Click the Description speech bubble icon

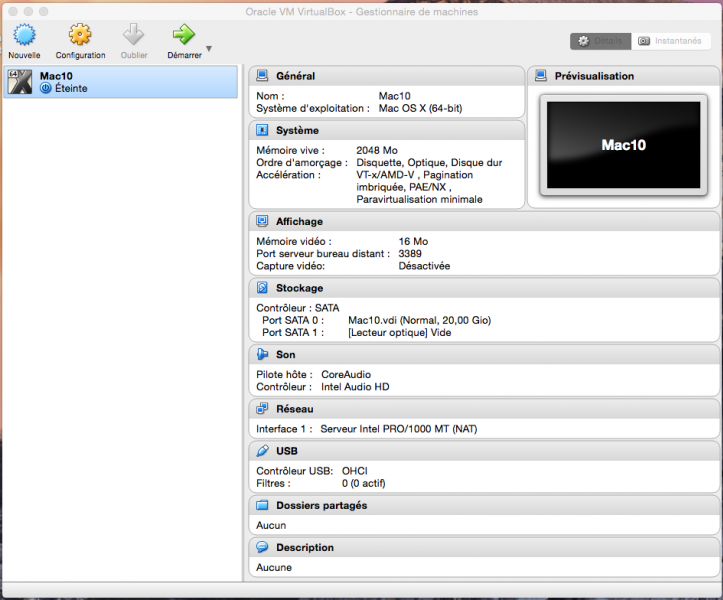(x=262, y=547)
